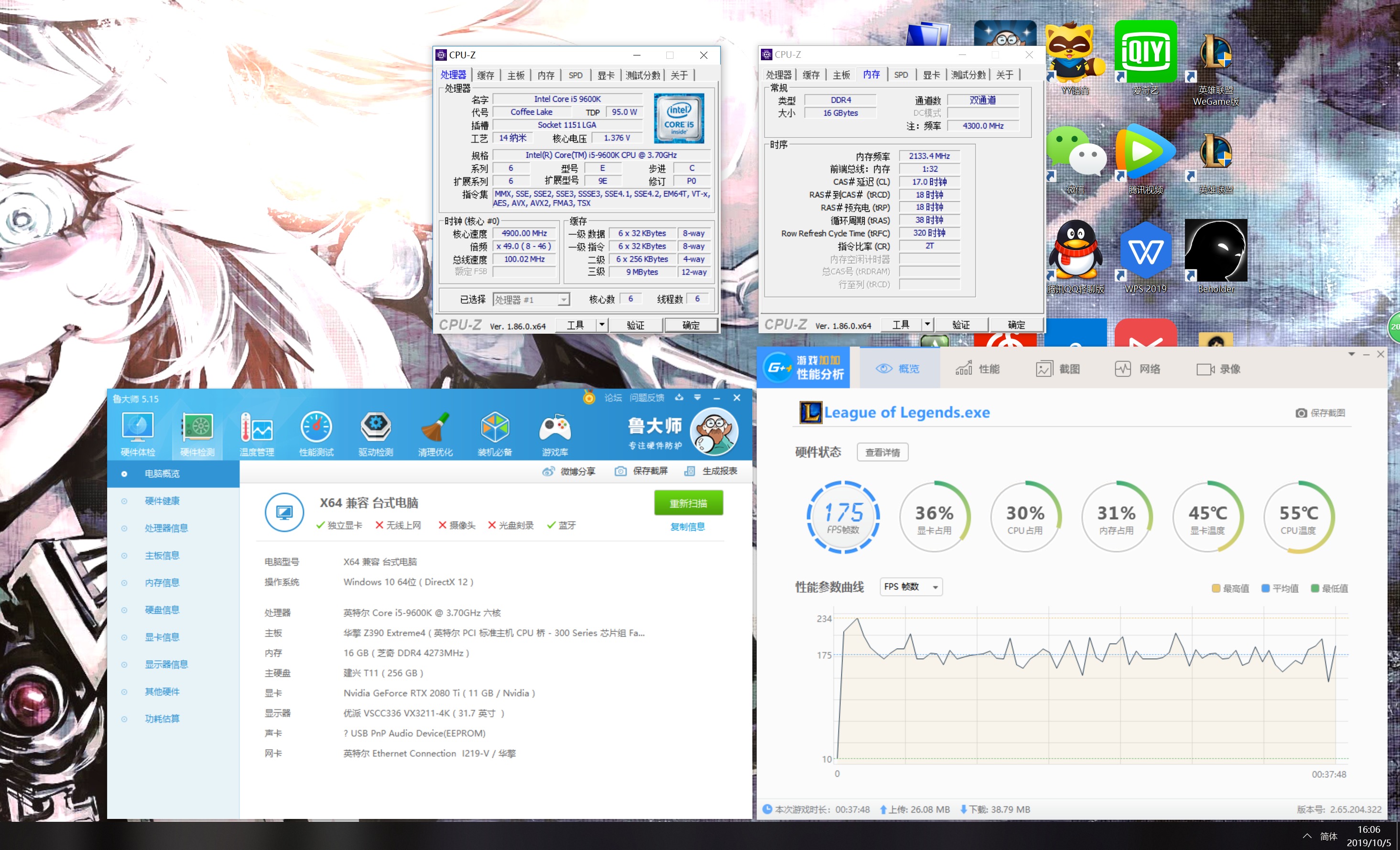Open 录像 tab in game analyzer

(x=1218, y=369)
